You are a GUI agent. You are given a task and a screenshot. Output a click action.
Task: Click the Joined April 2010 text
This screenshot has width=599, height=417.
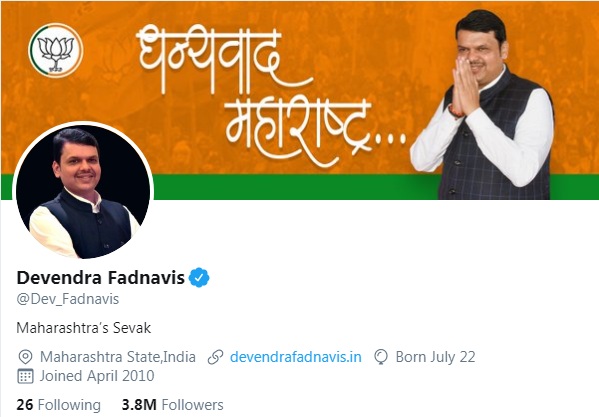coord(97,376)
